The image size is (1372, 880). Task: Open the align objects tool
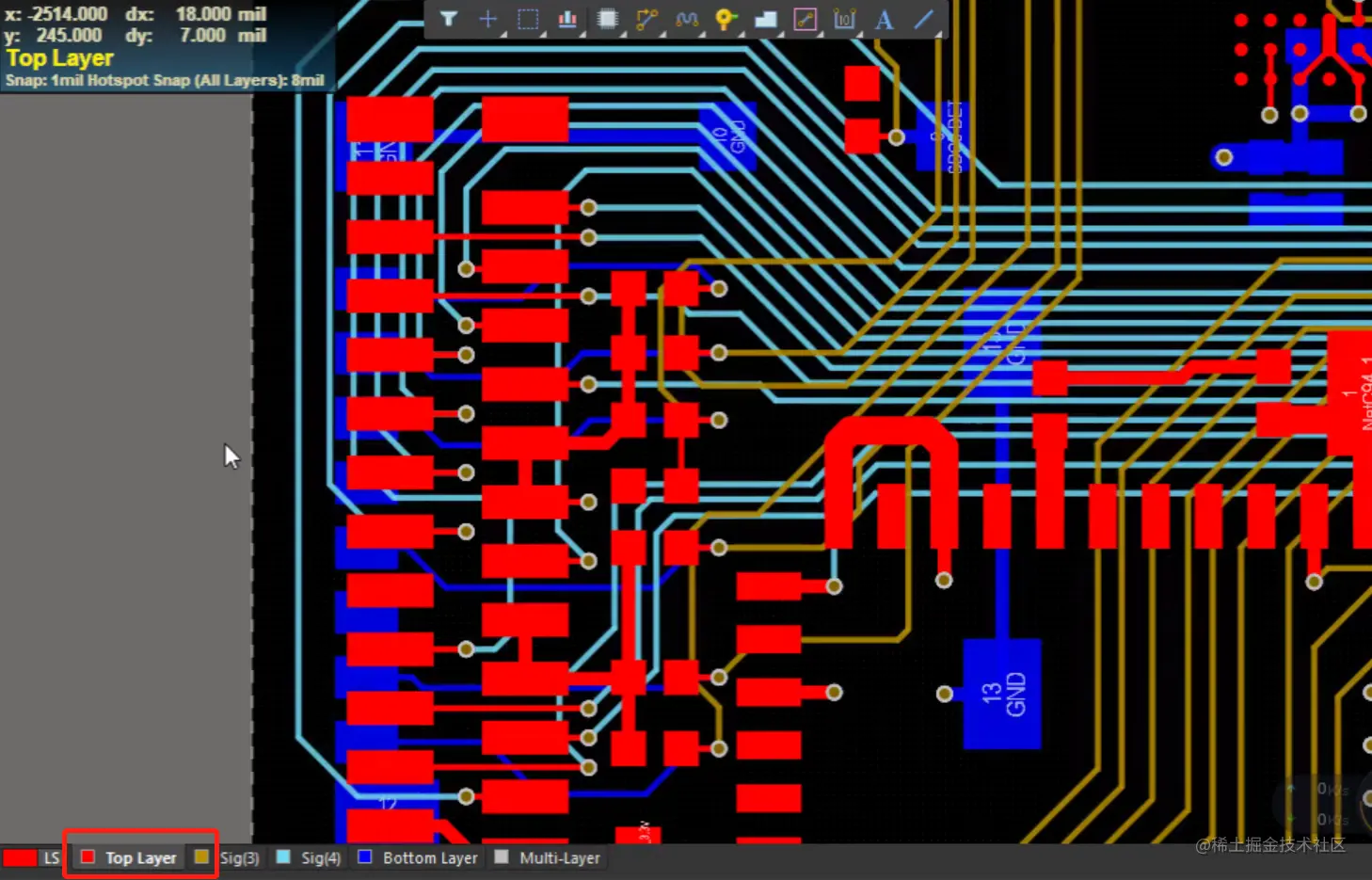[567, 19]
